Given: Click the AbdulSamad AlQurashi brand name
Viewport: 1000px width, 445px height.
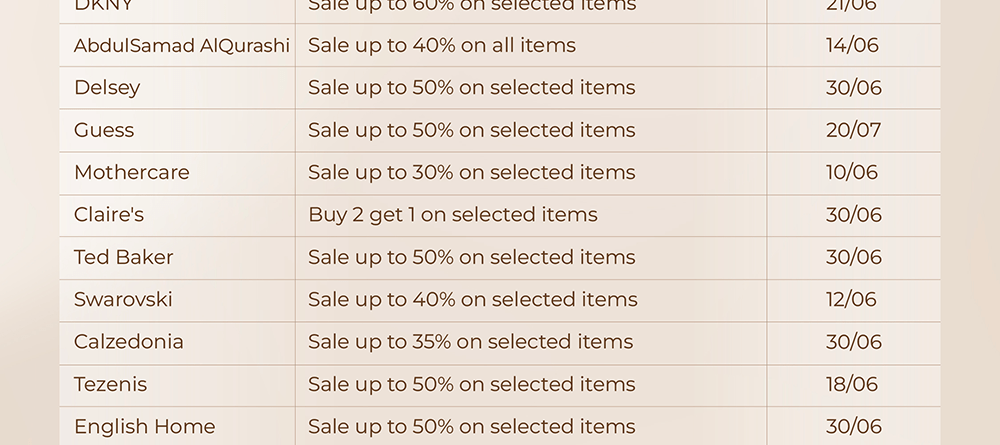Looking at the screenshot, I should coord(182,45).
